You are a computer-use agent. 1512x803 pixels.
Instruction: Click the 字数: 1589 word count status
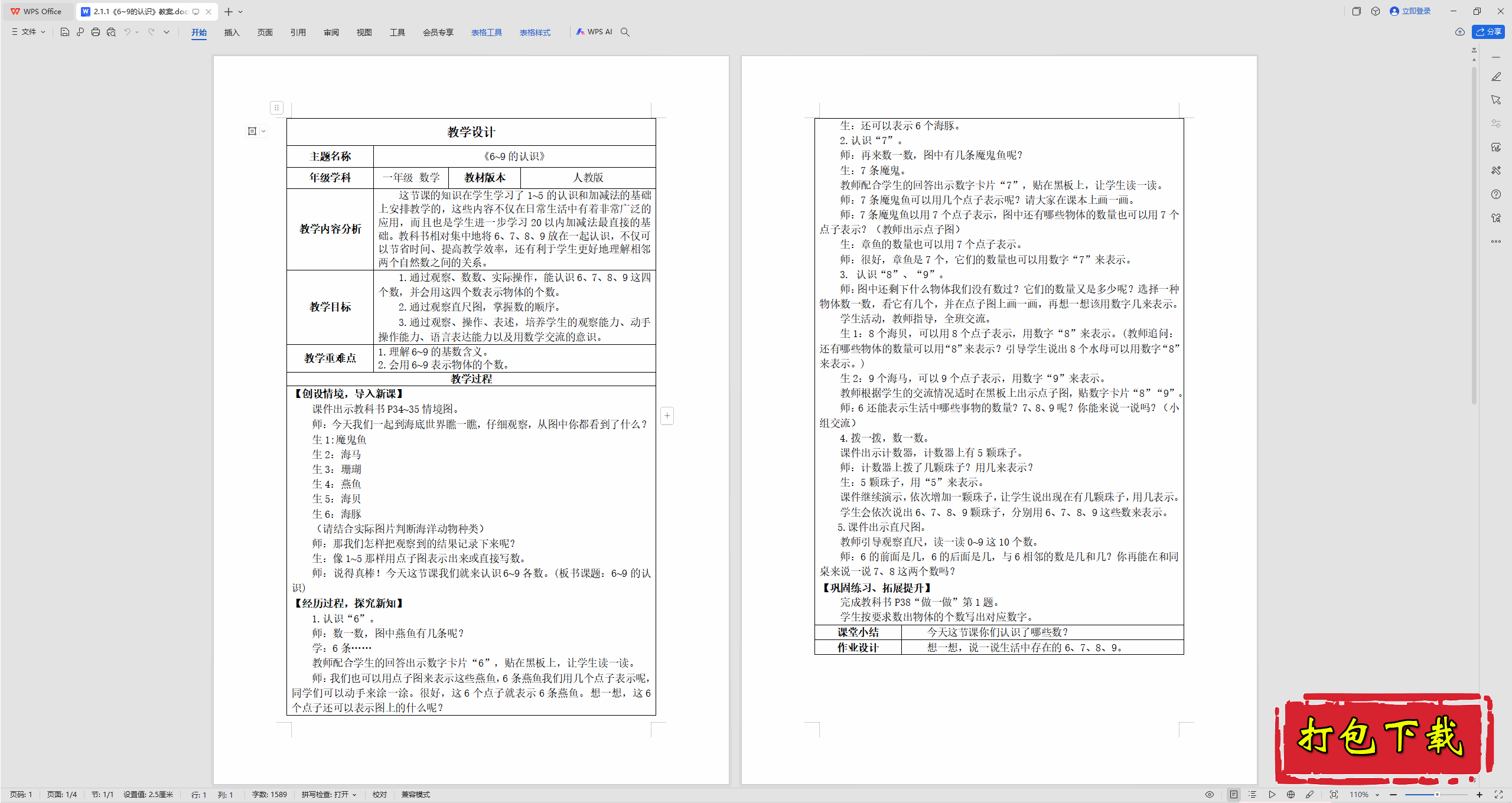[x=269, y=795]
